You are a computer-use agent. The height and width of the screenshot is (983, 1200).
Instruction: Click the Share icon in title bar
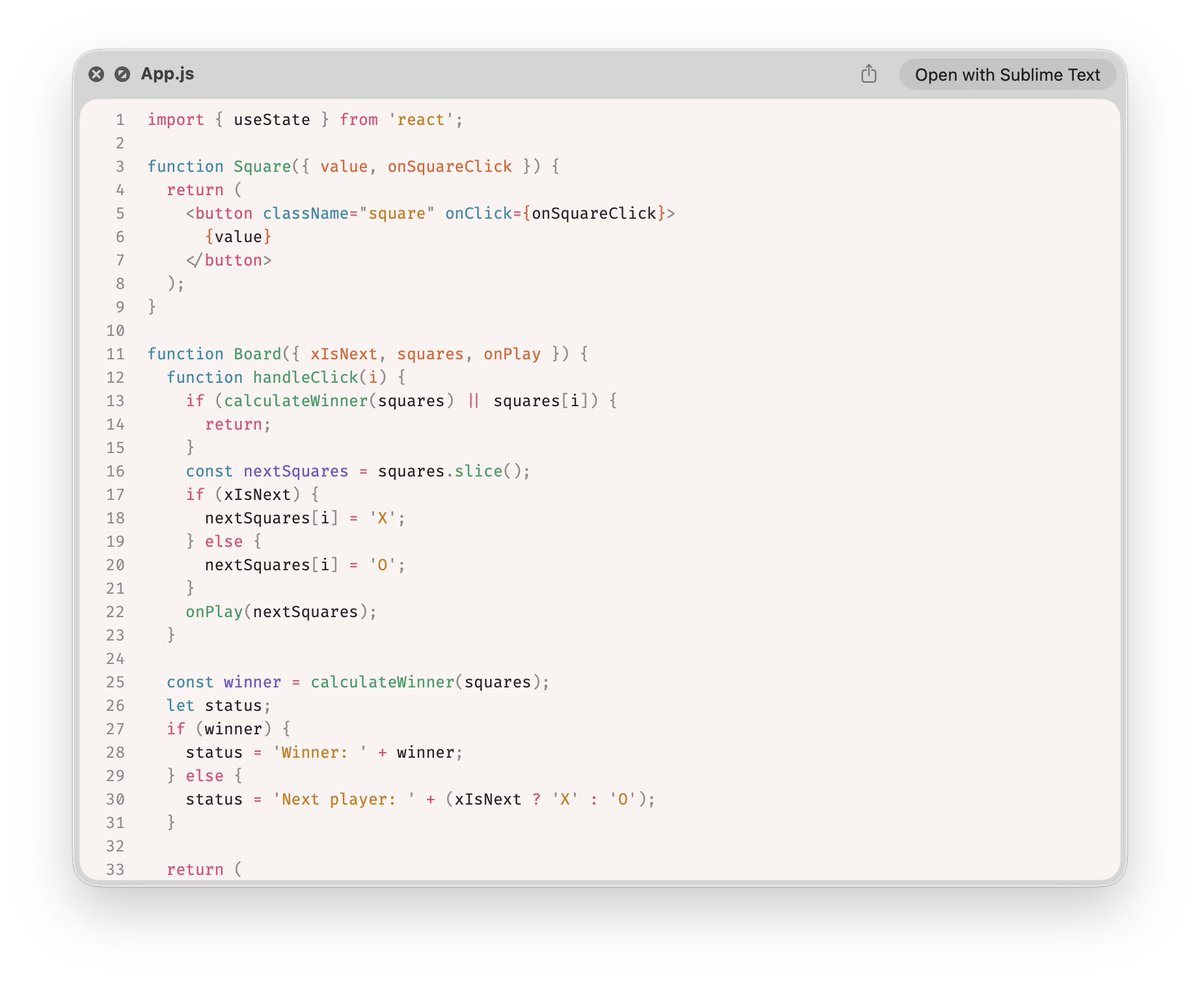pos(869,74)
